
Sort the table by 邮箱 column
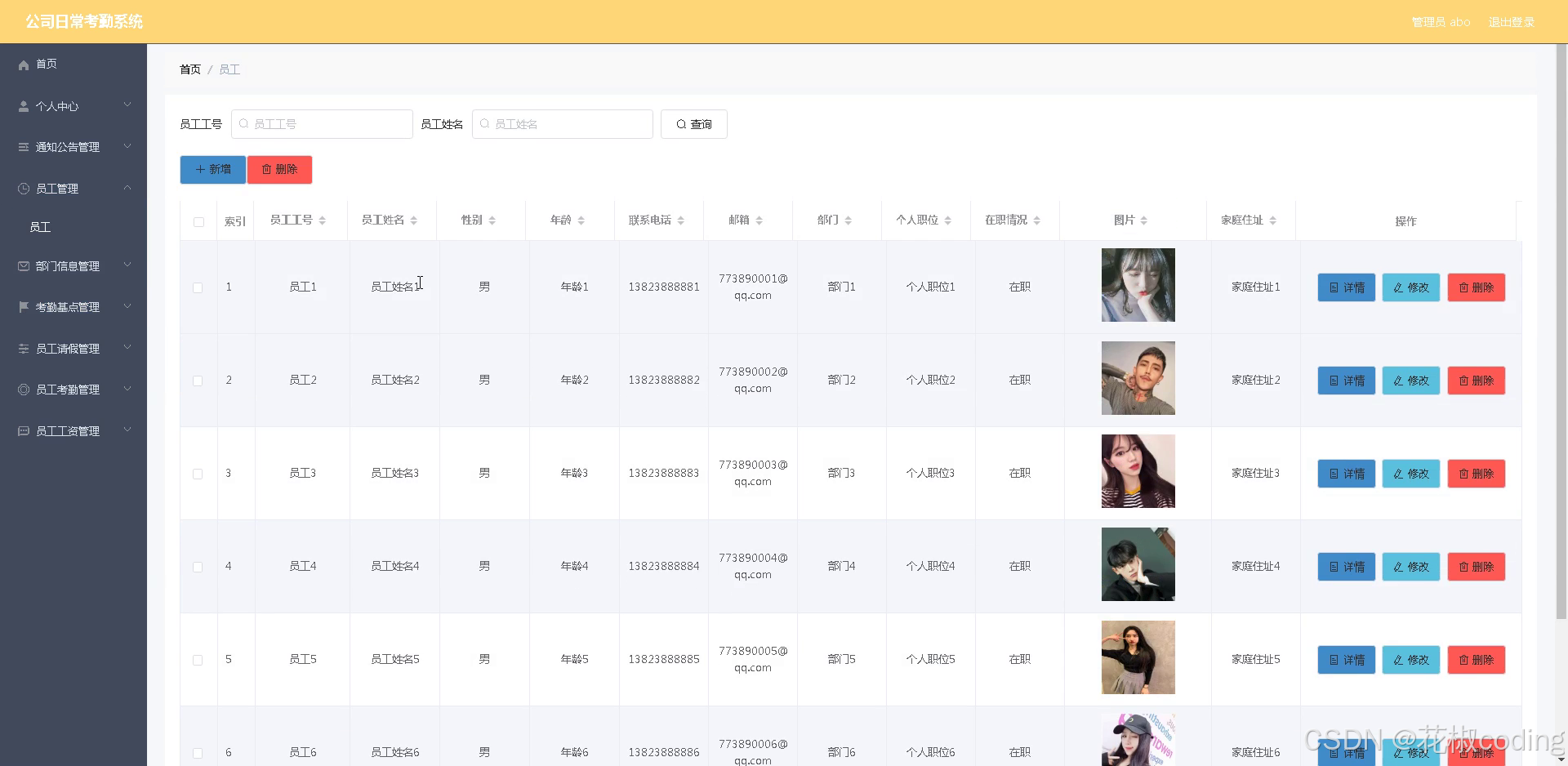(x=759, y=220)
